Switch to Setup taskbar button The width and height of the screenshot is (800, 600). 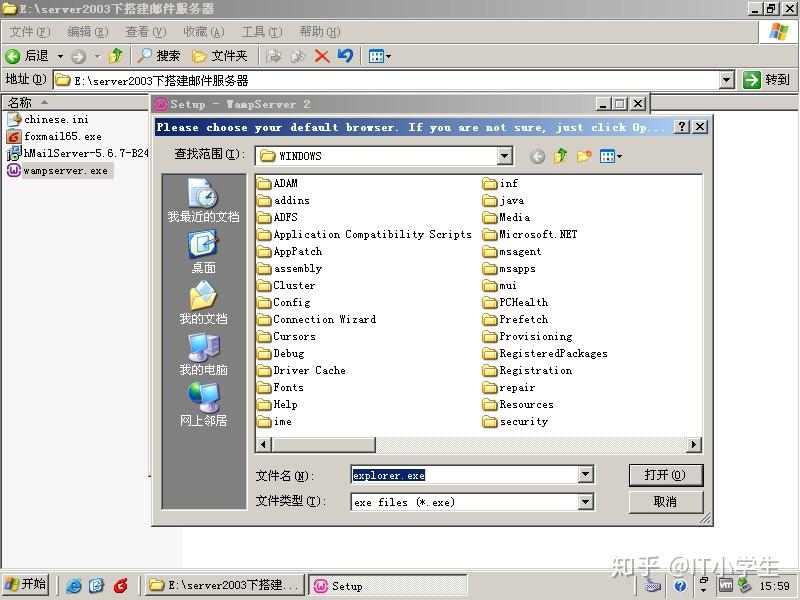coord(388,585)
